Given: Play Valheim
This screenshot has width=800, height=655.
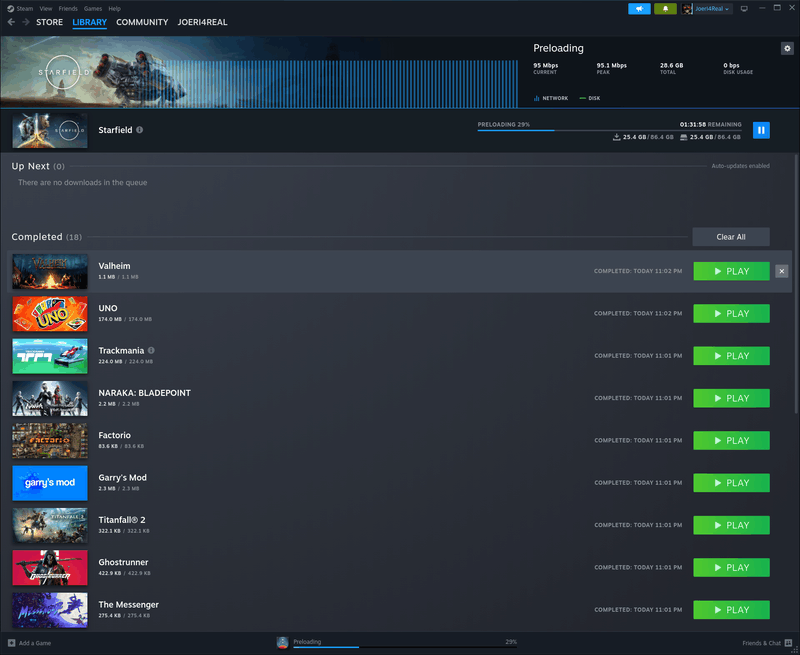Looking at the screenshot, I should 731,271.
